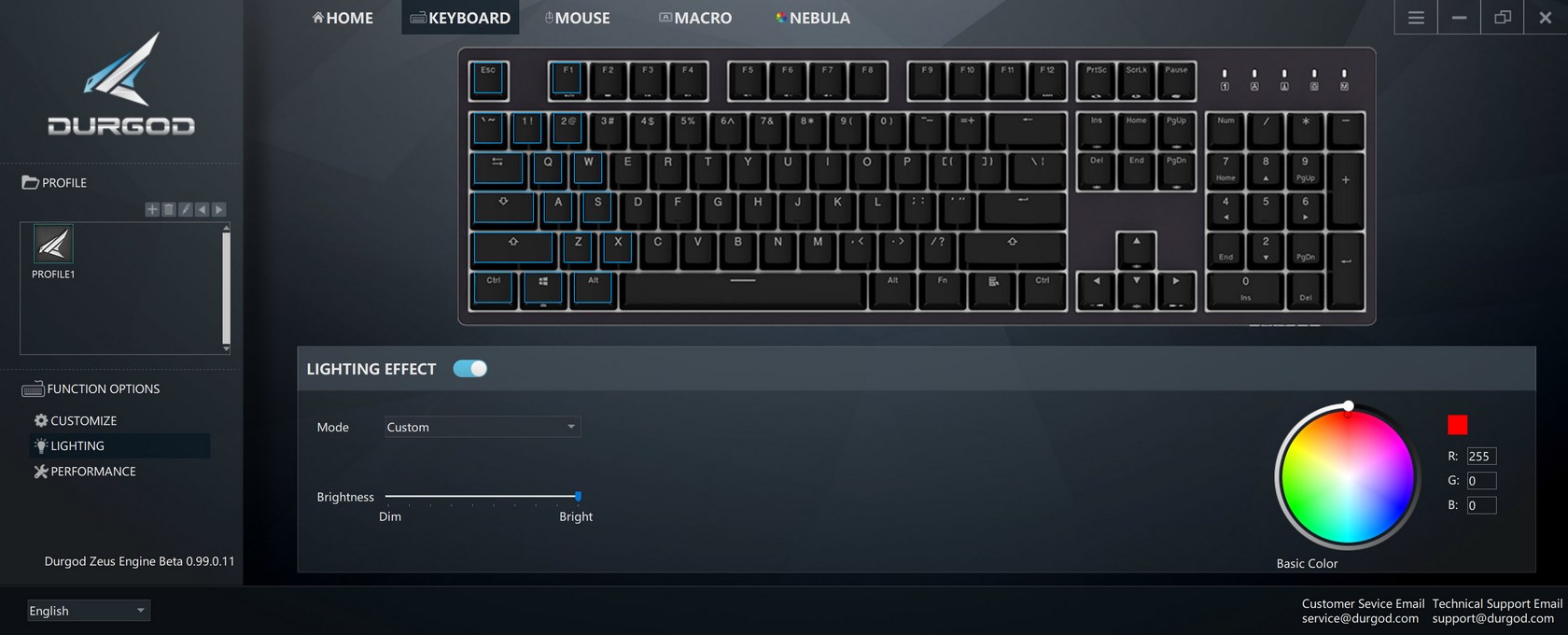This screenshot has height=635, width=1568.
Task: Turn off the Lighting Effect switch
Action: click(x=469, y=369)
